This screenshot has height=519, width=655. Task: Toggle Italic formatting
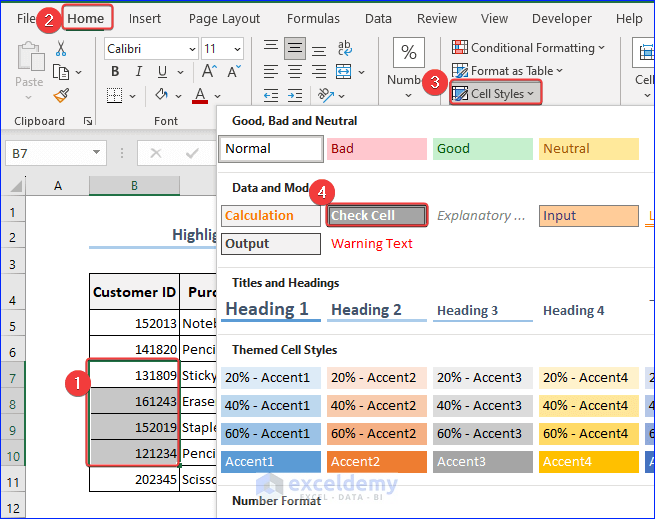[x=139, y=71]
